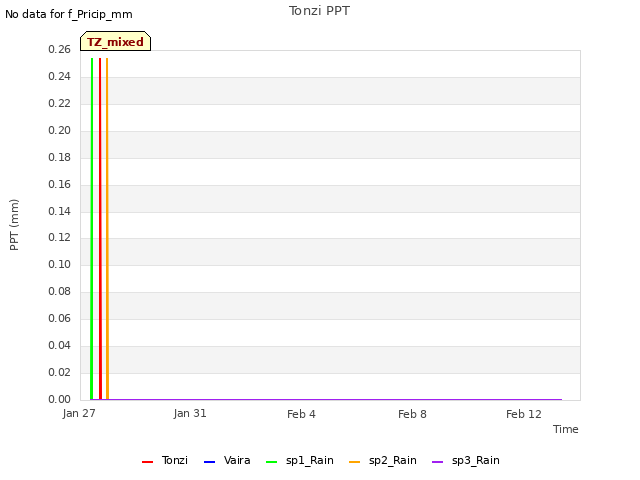Screen dimensions: 640x480
Task: Click the 0.04 y-axis value
Action: coord(59,345)
